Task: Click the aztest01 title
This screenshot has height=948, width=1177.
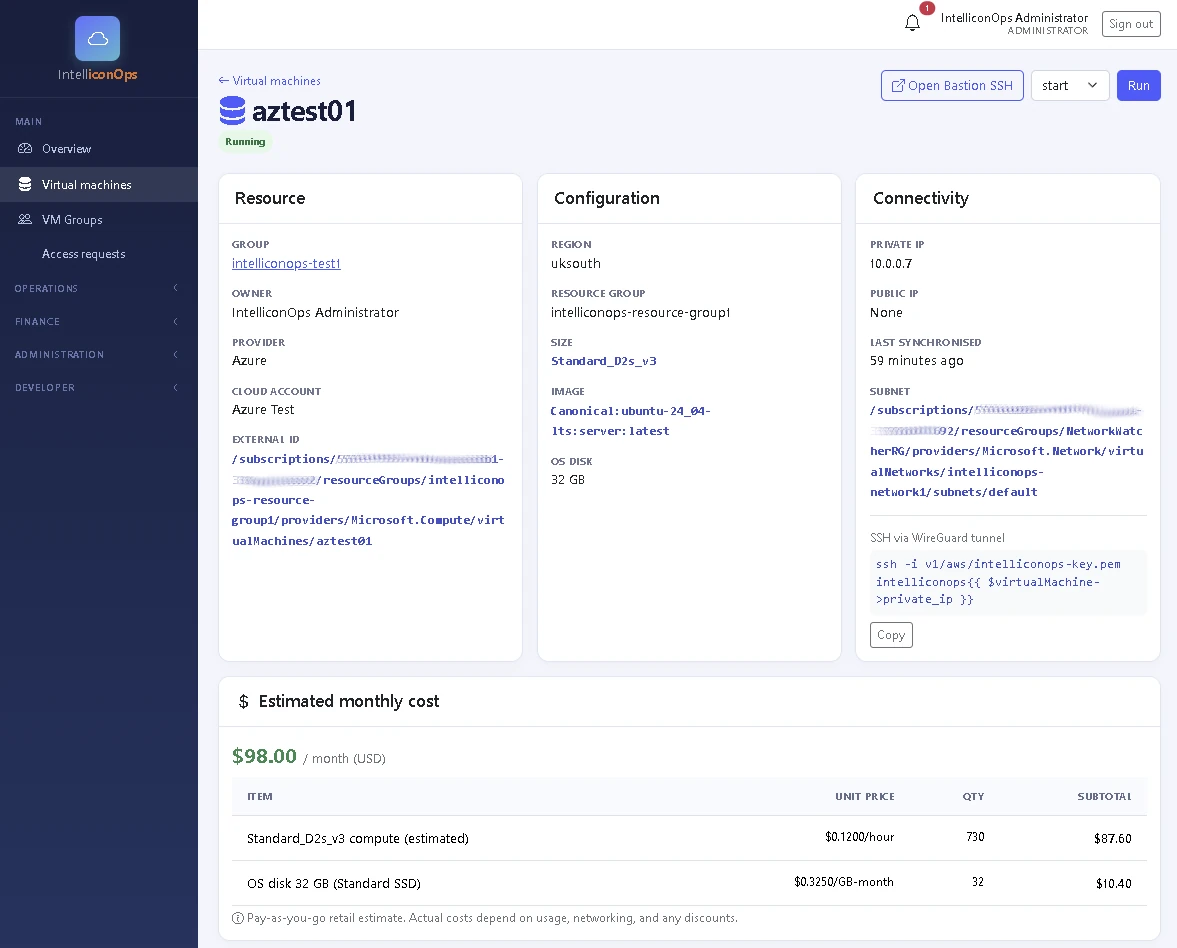Action: 304,111
